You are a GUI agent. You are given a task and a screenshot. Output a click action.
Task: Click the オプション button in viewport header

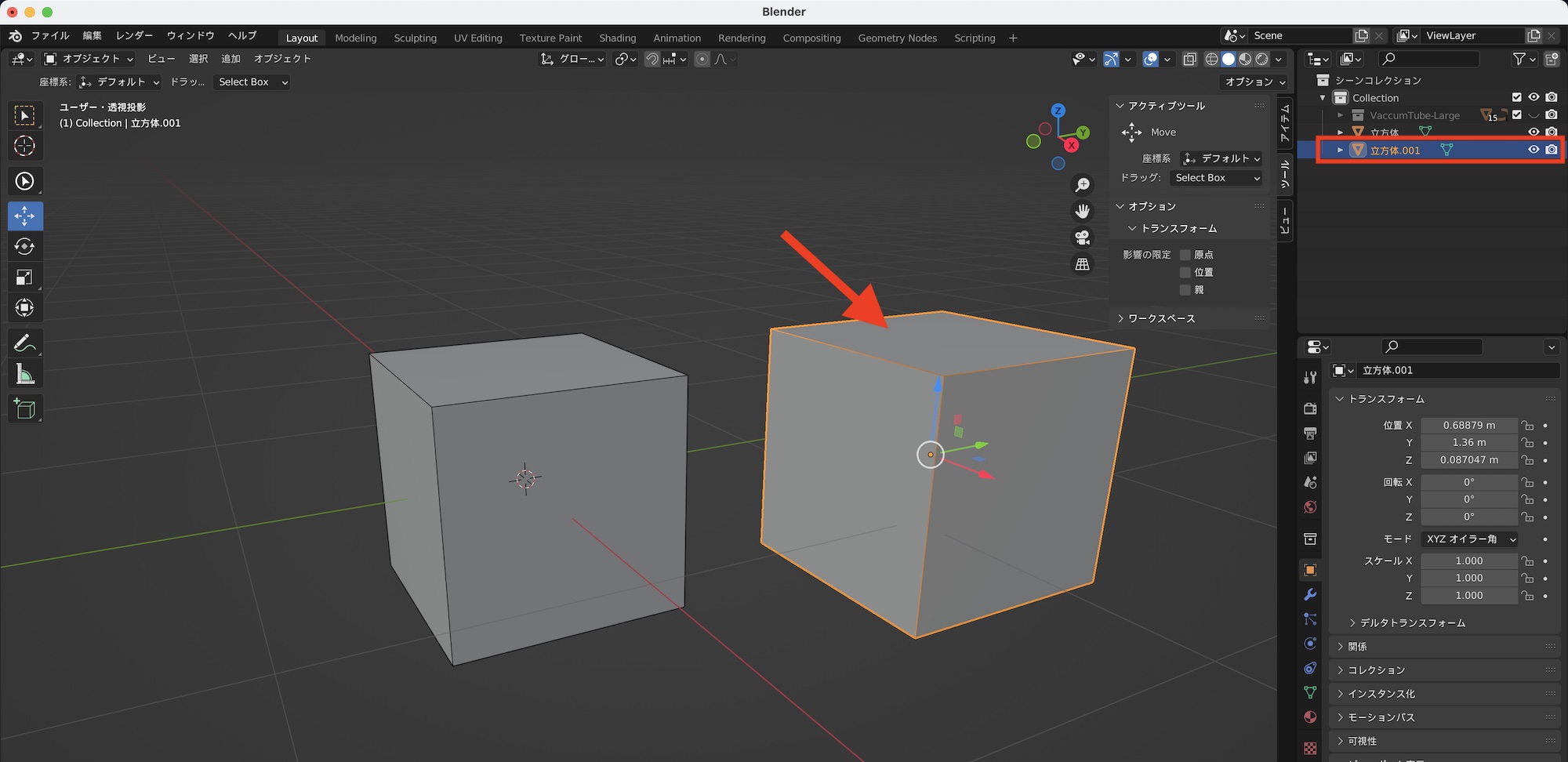point(1254,82)
